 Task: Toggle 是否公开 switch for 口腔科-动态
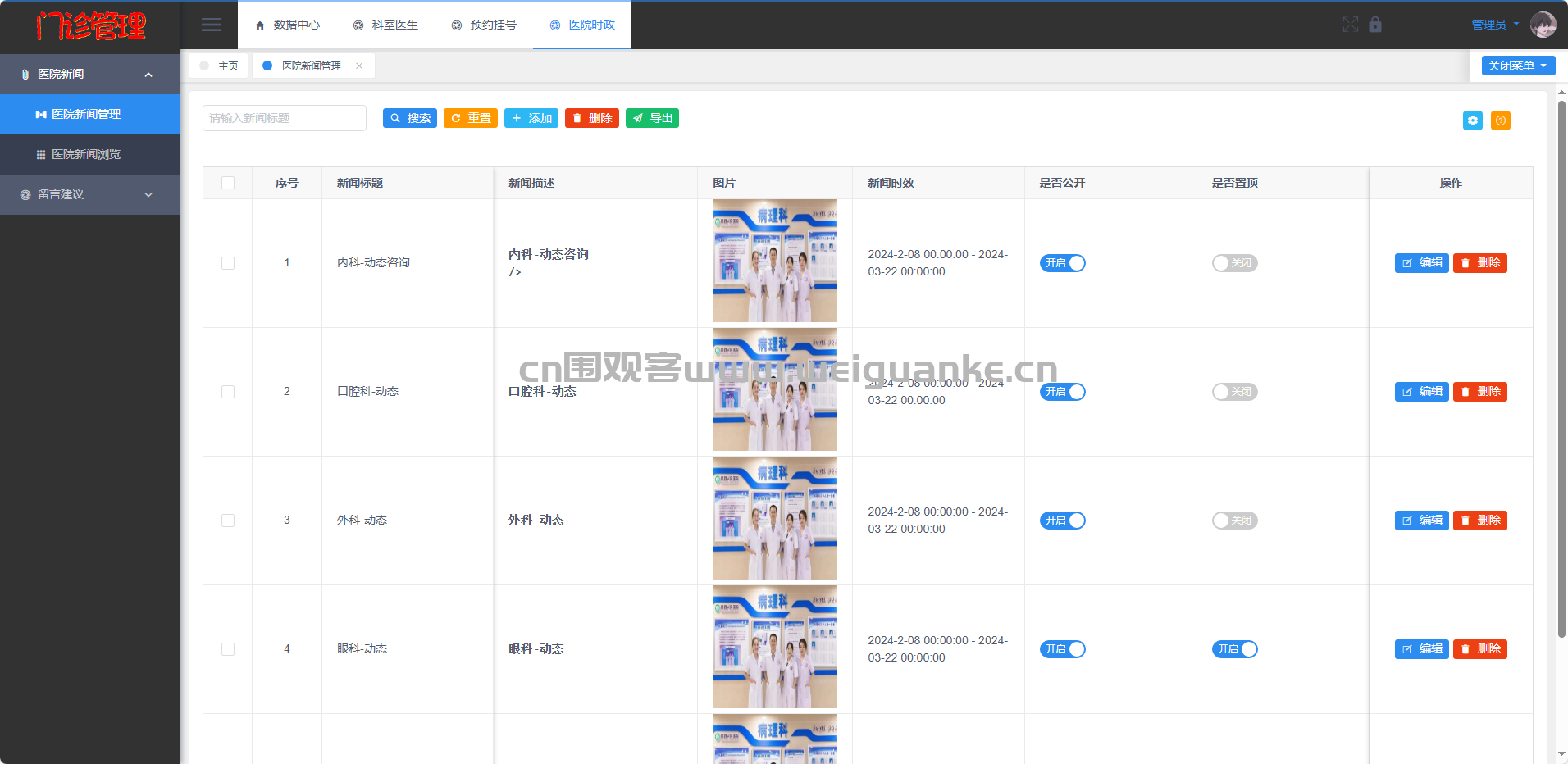click(x=1063, y=392)
